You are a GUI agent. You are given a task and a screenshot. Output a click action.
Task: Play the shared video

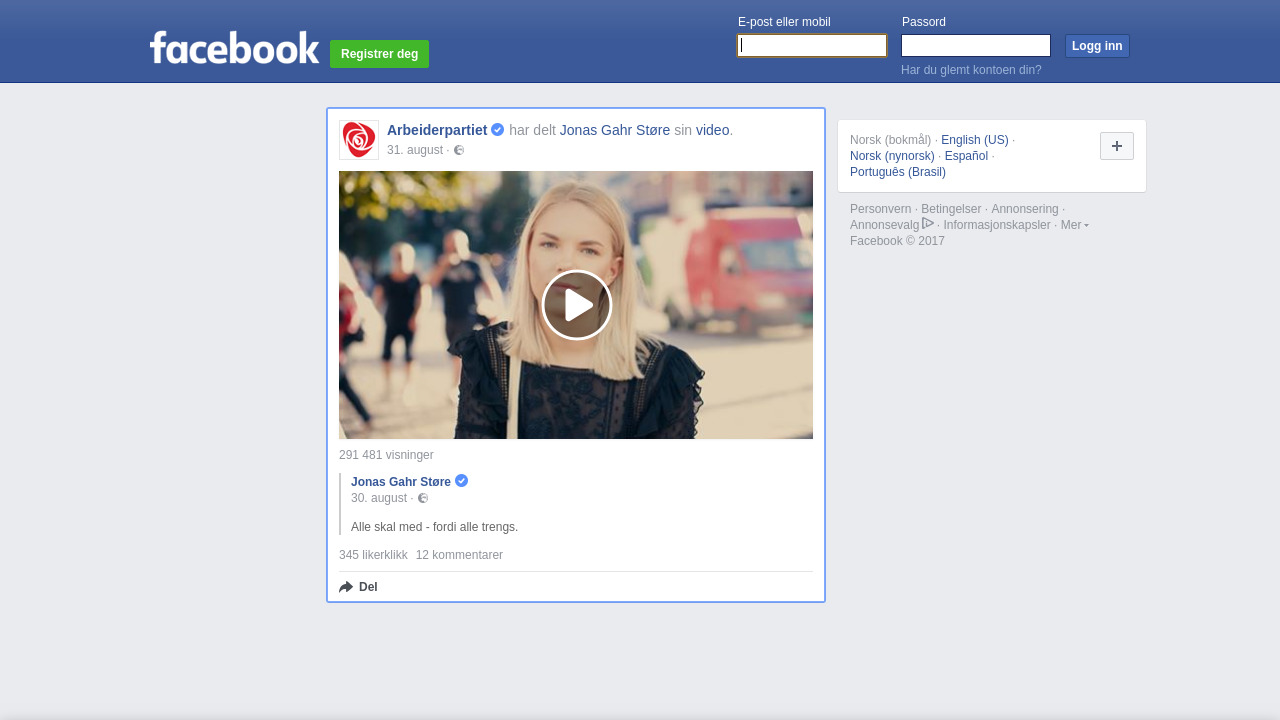tap(576, 305)
